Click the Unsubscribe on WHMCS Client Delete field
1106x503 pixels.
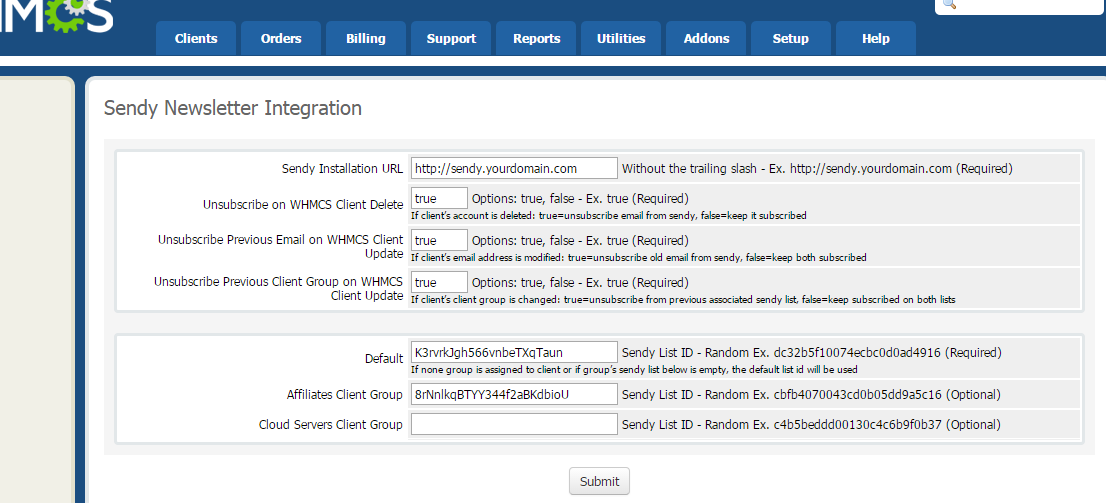tap(439, 198)
